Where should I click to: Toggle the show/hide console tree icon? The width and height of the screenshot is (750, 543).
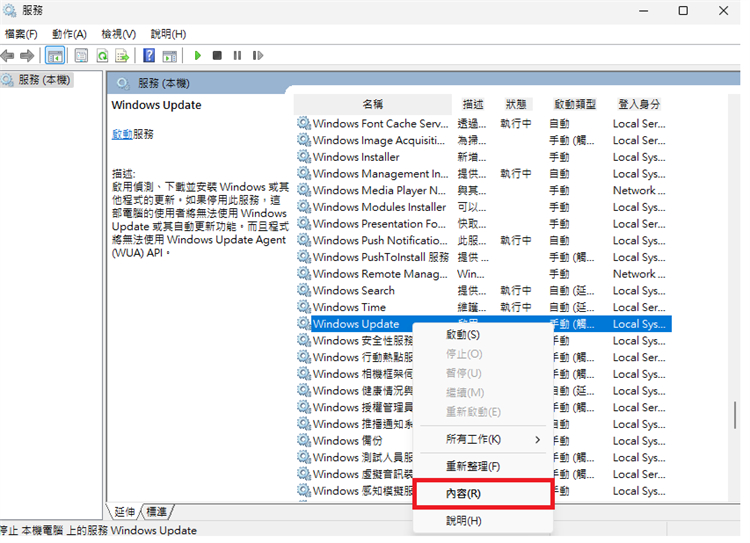55,56
